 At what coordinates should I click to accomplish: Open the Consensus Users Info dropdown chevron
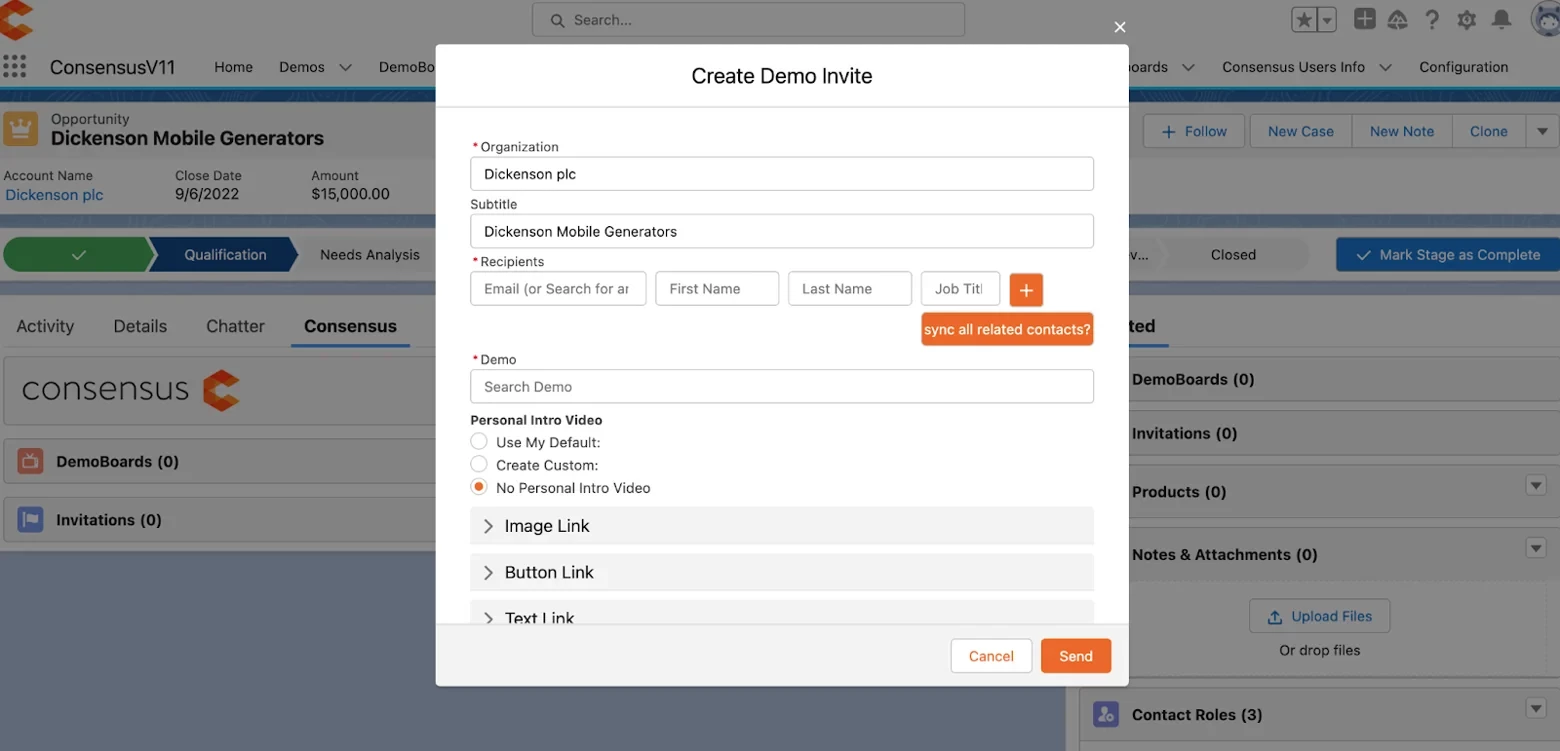pos(1386,67)
